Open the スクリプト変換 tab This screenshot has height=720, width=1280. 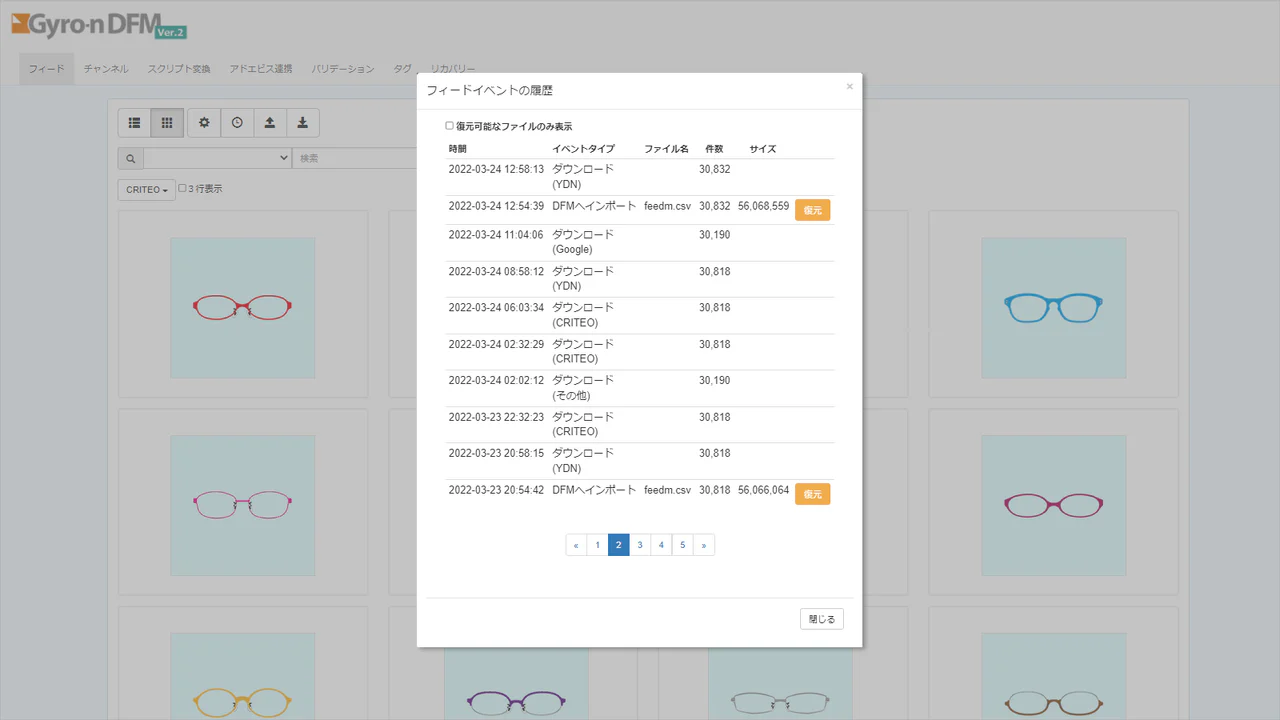(x=179, y=69)
